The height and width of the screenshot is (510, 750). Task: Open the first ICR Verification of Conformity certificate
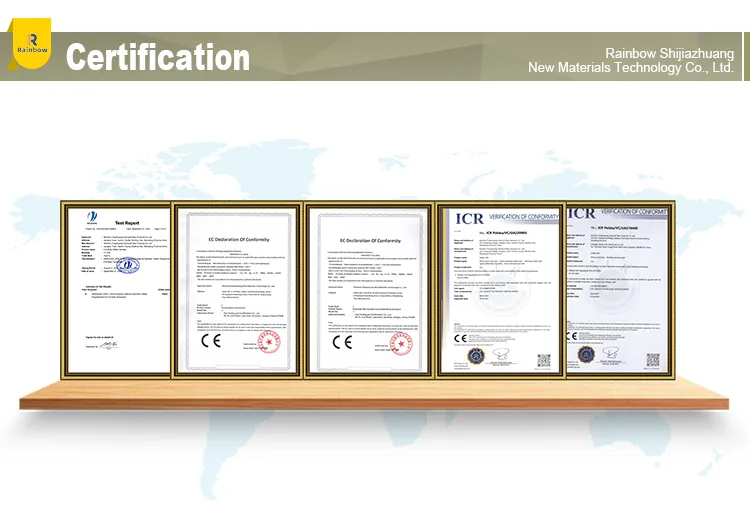point(500,290)
